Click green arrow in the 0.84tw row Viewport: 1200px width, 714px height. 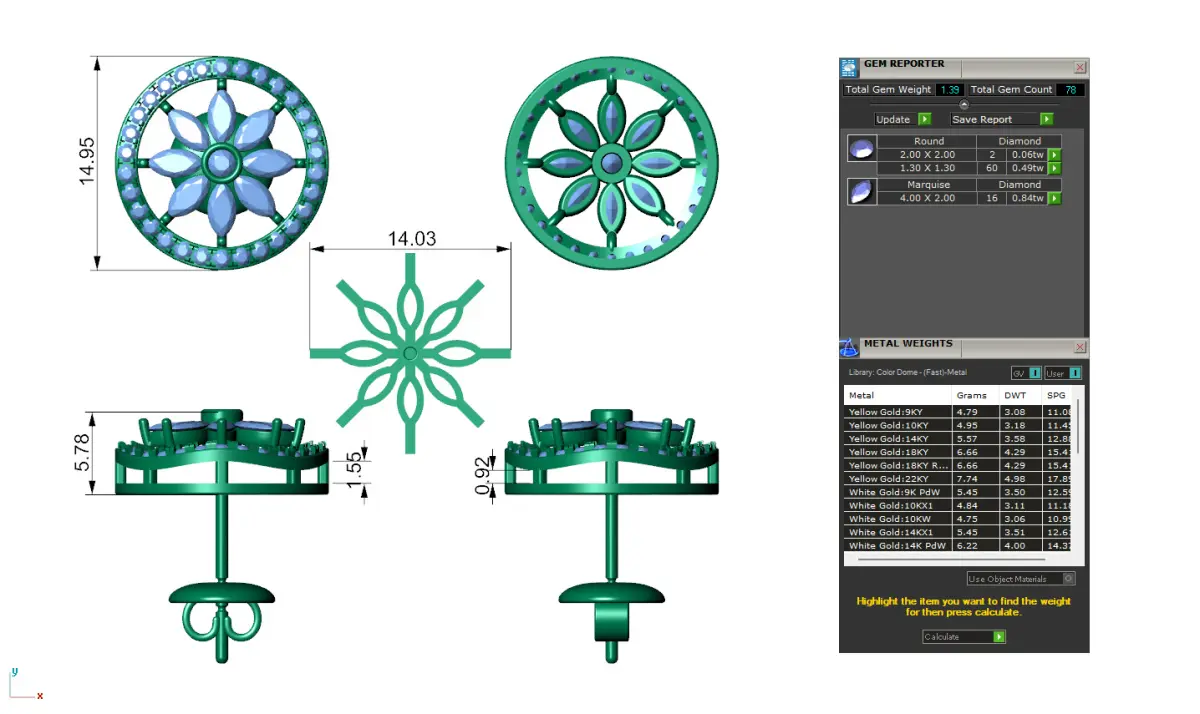point(1054,198)
